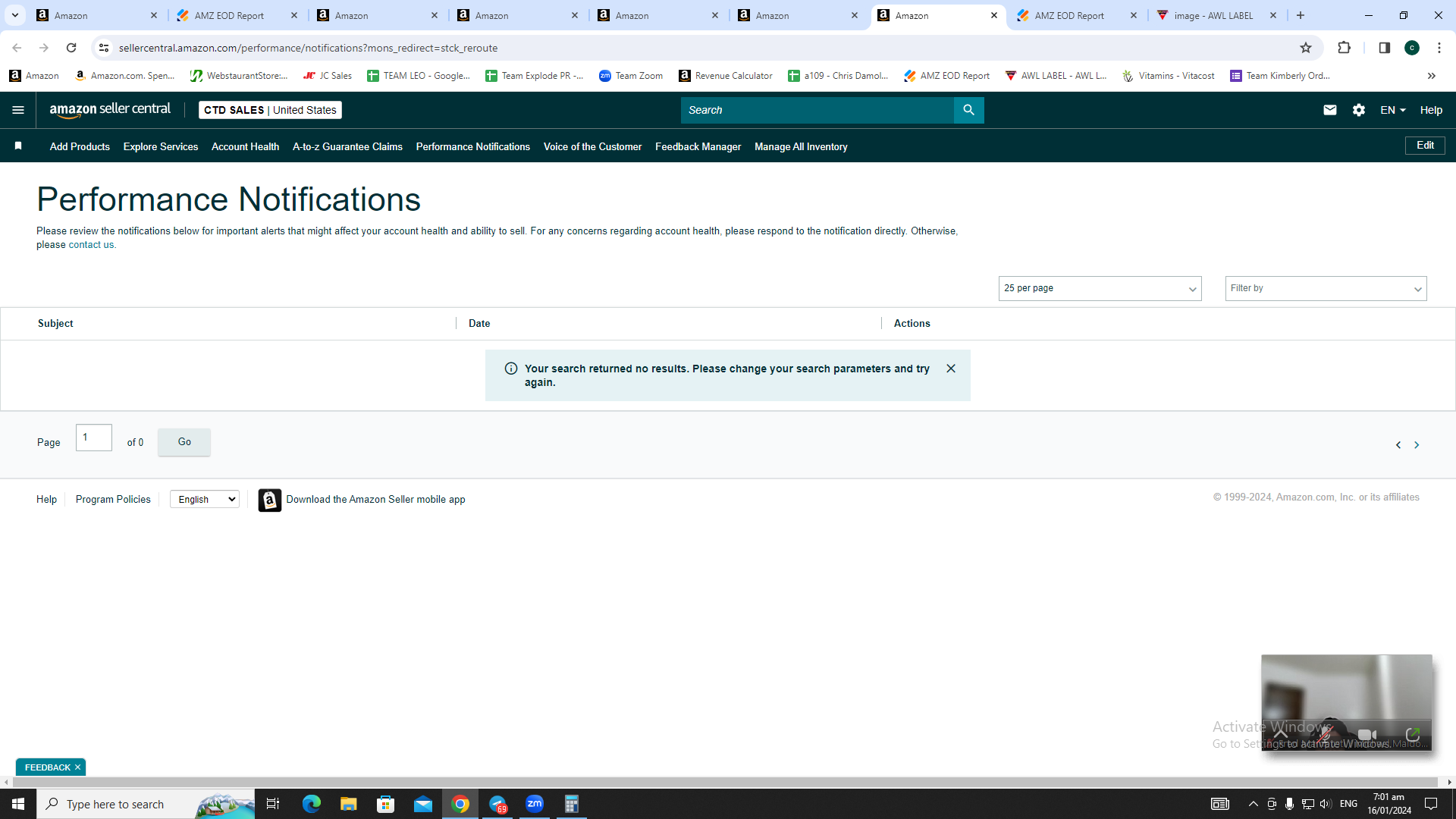Click the Windows taskbar search box
Image resolution: width=1456 pixels, height=819 pixels.
pos(146,804)
